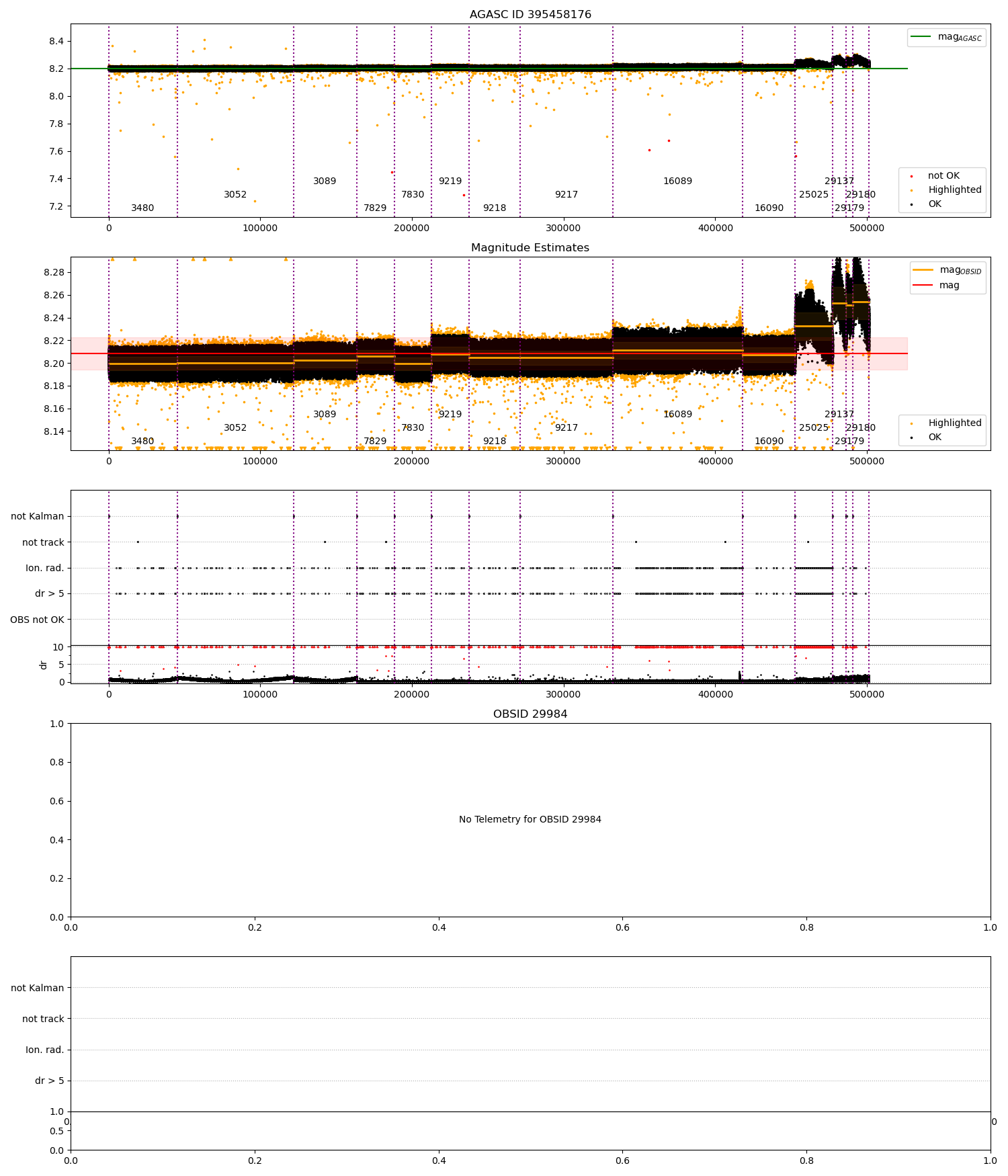Click the 7.8 tick label

tap(56, 124)
